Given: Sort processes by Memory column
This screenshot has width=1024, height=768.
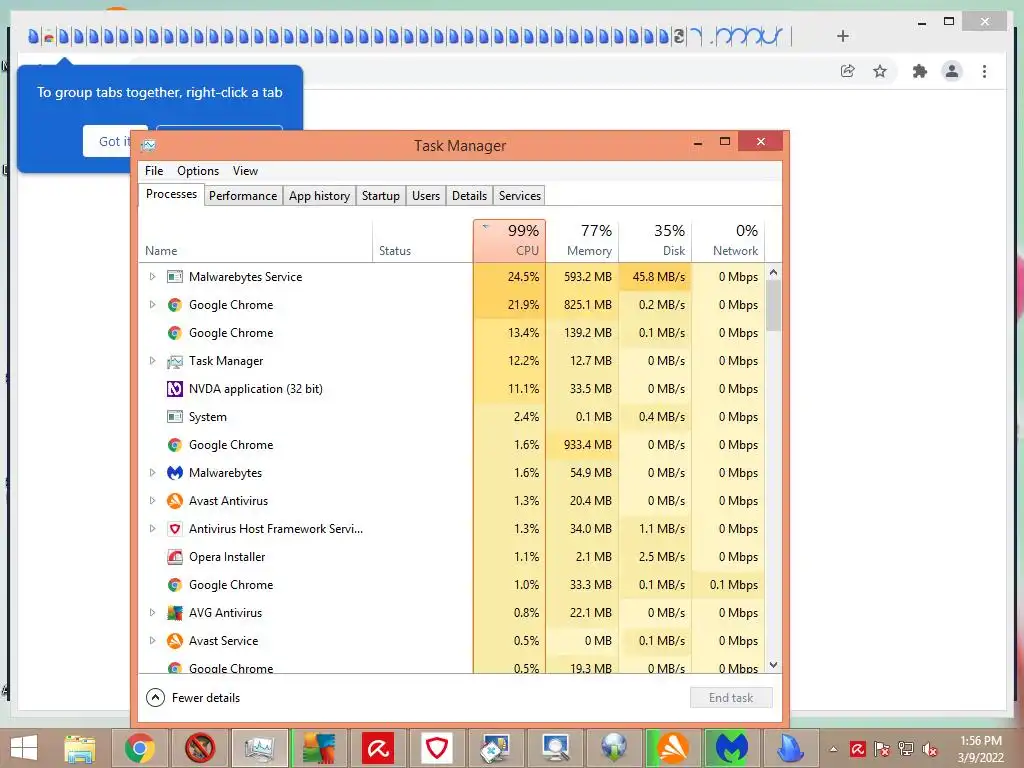Looking at the screenshot, I should (583, 241).
